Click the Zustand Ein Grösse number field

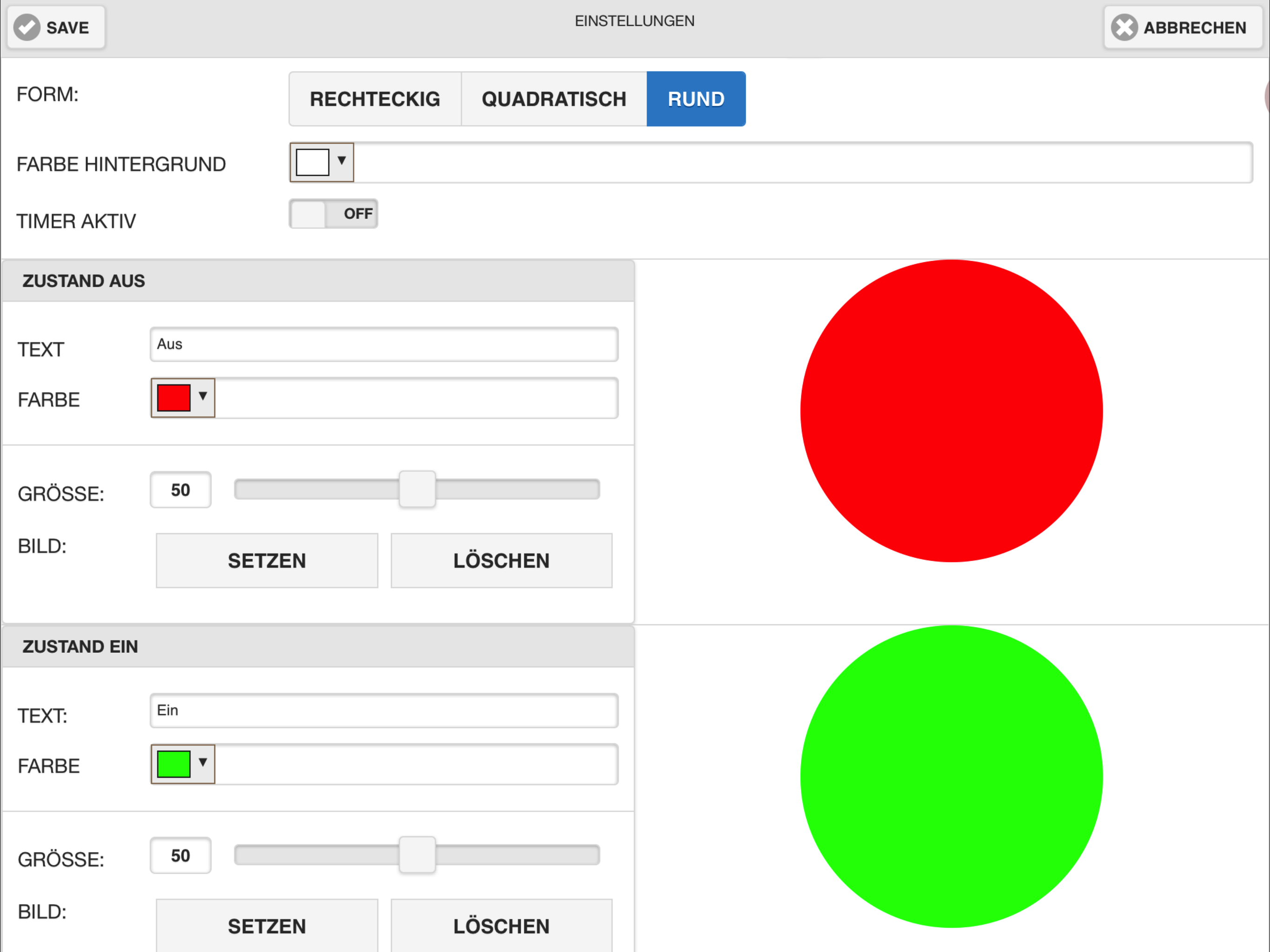180,855
